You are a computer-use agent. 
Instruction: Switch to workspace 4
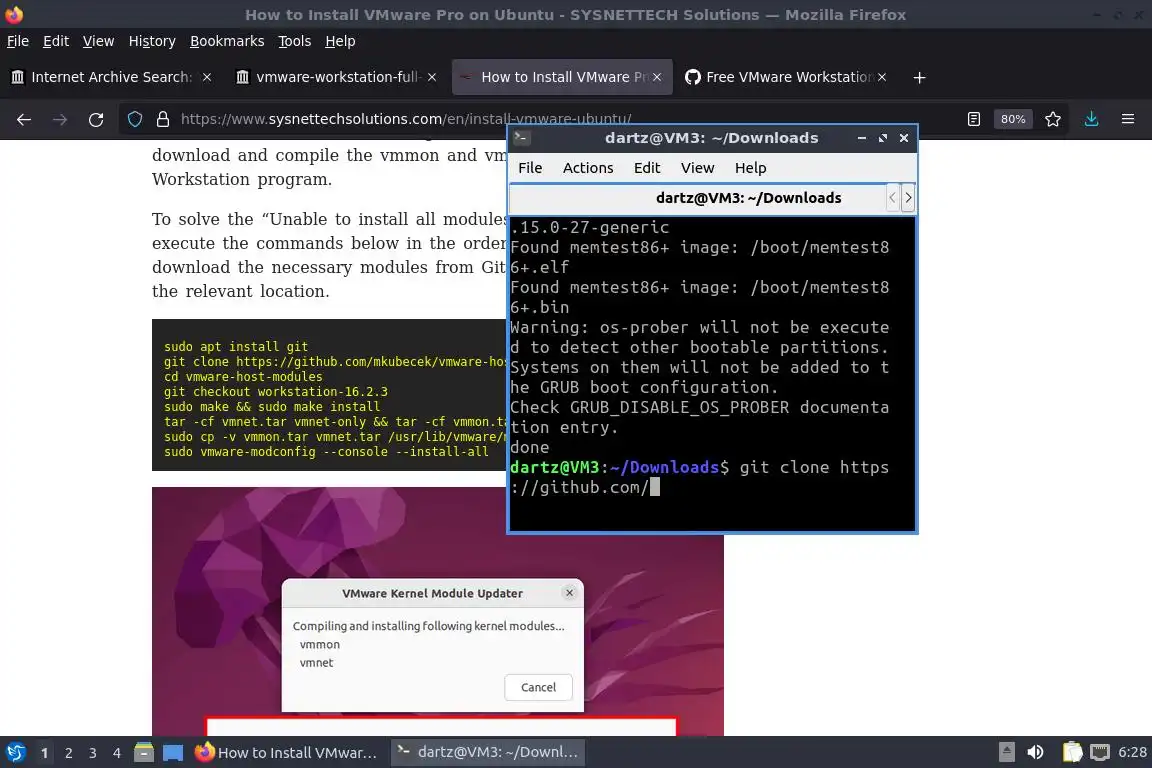(x=117, y=753)
